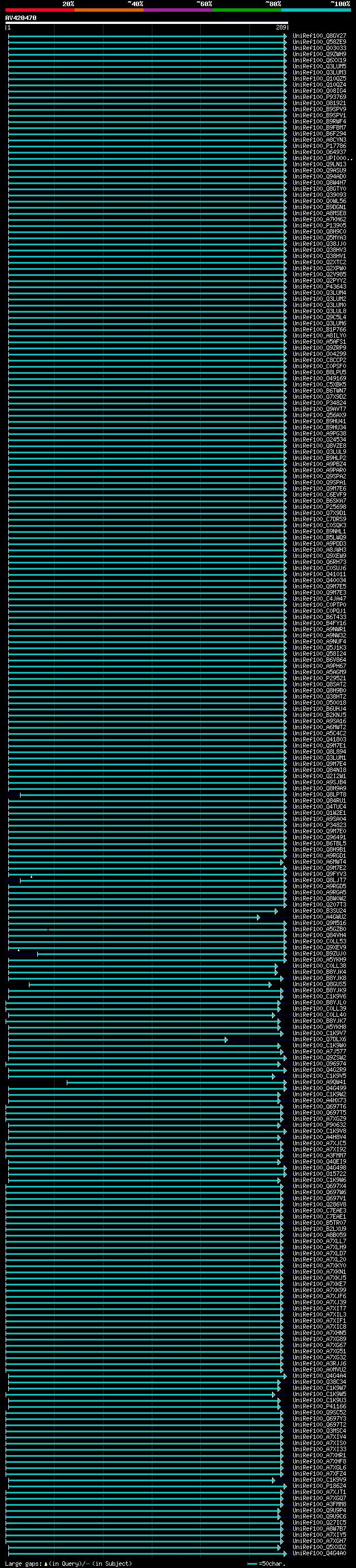Select hit label UniRef100_P18624
This screenshot has width=356, height=1568.
click(x=319, y=1486)
